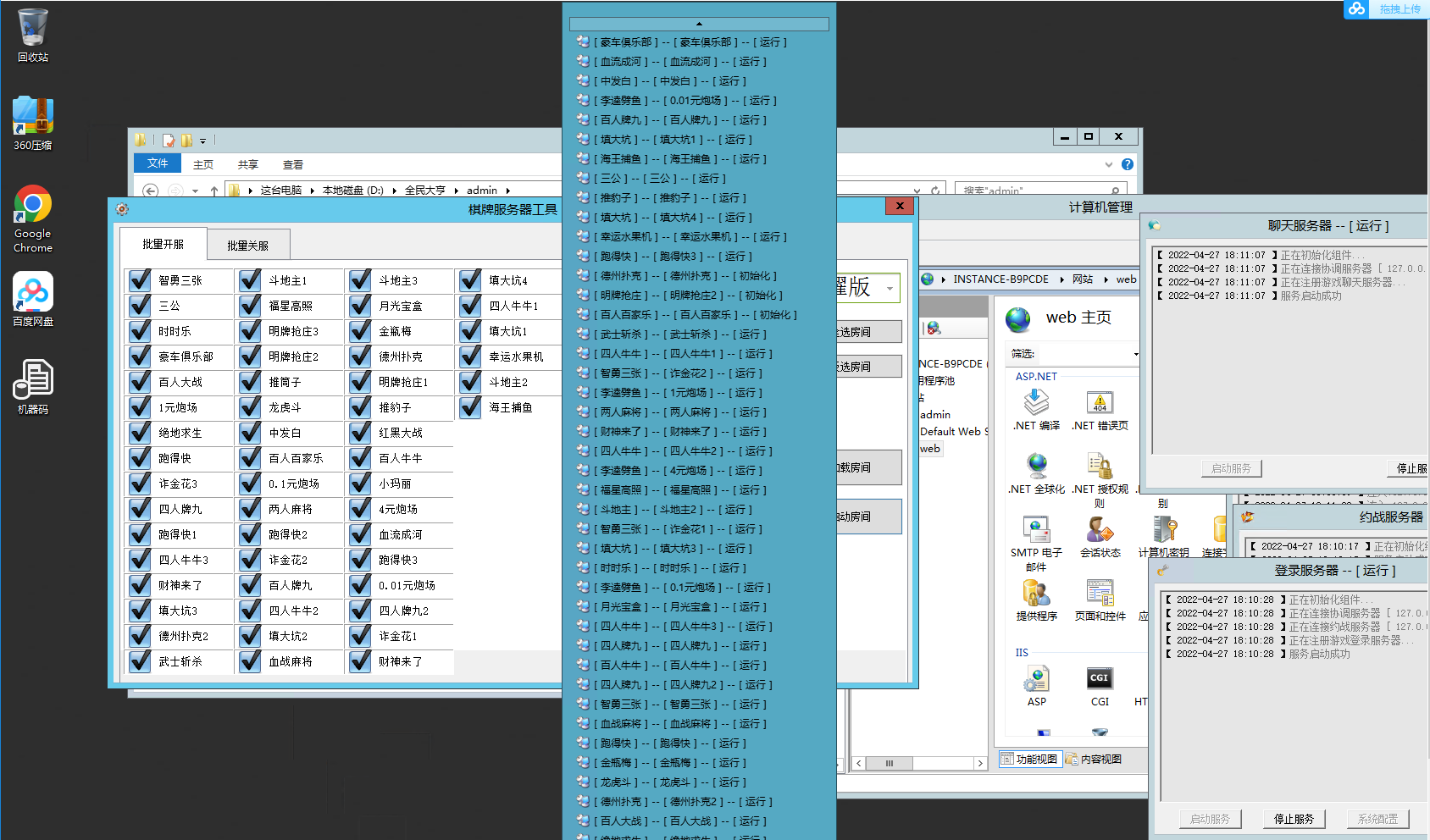Toggle the 豪车俱乐部 checkbox

(140, 356)
